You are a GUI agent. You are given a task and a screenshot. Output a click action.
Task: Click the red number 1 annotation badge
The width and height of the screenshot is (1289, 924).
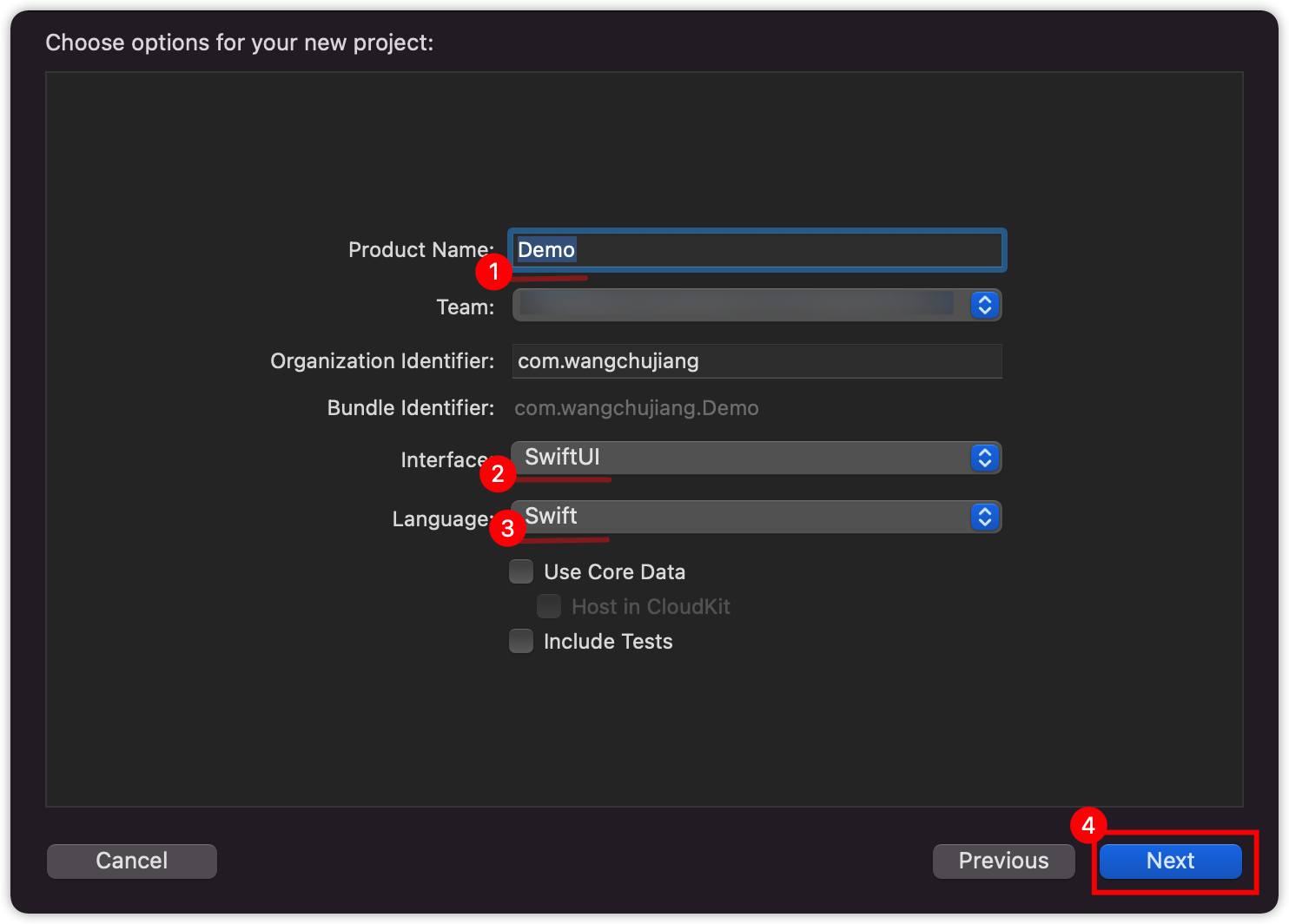coord(493,272)
